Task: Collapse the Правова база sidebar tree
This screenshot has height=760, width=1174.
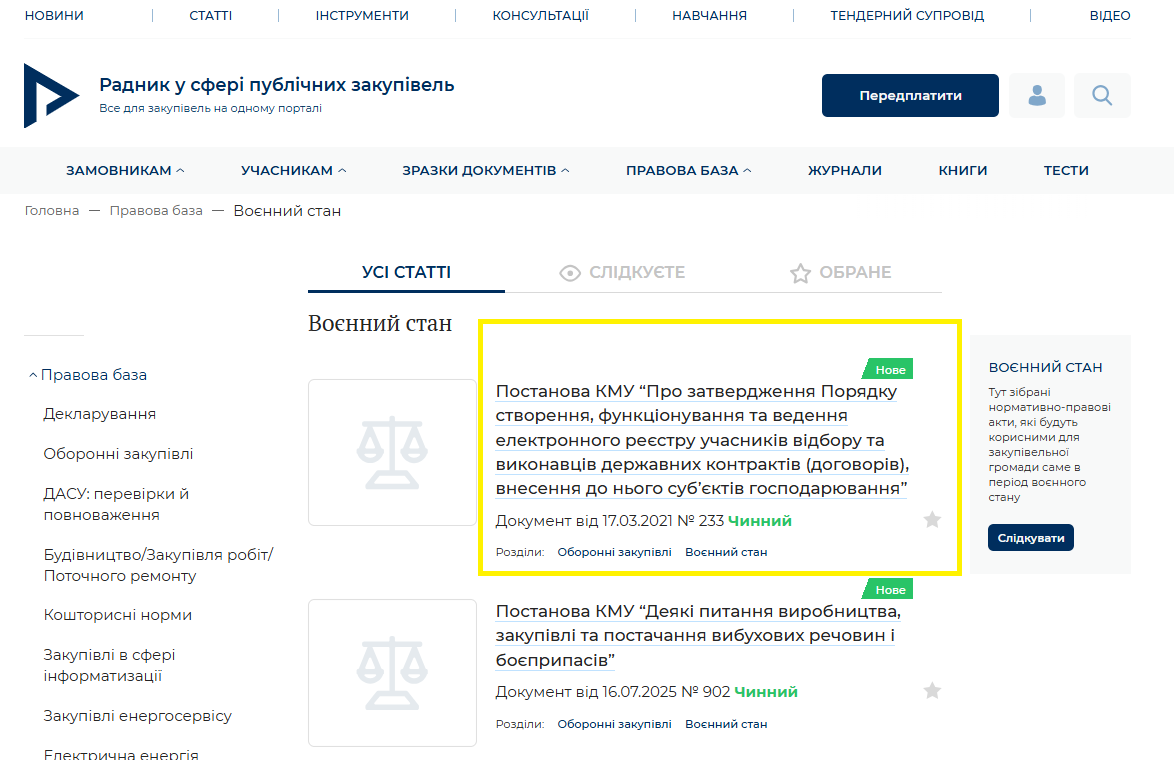Action: 33,375
